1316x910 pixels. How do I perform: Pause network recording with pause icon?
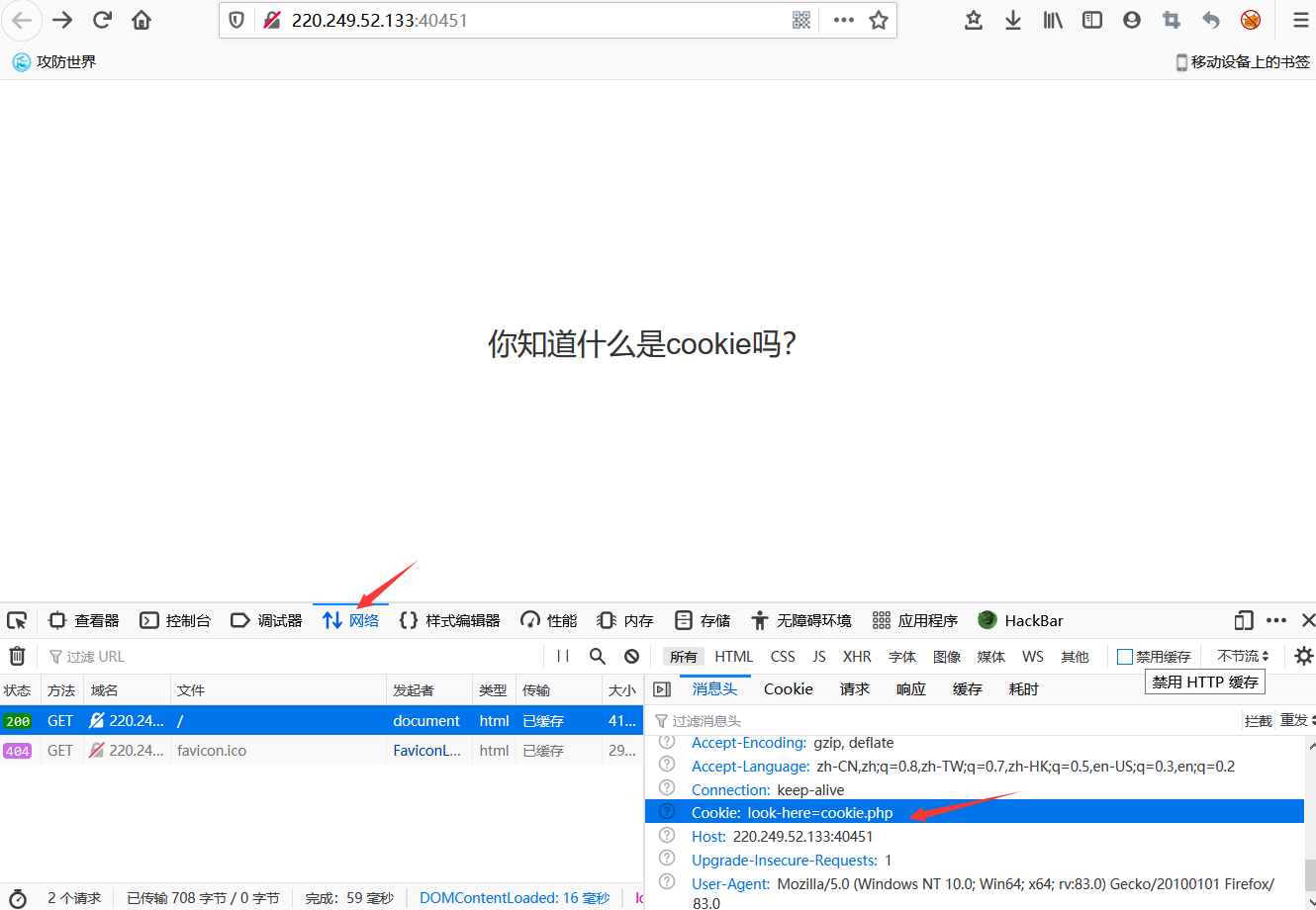pos(563,656)
